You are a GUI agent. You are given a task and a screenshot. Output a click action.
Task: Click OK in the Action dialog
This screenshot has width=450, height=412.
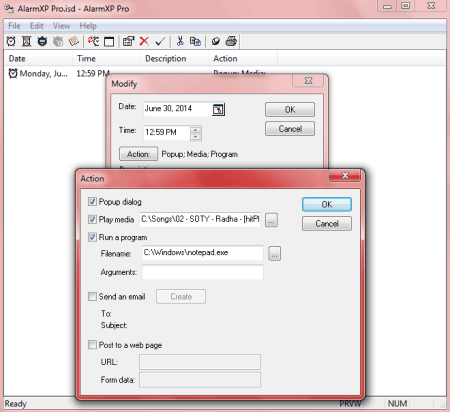pyautogui.click(x=327, y=204)
